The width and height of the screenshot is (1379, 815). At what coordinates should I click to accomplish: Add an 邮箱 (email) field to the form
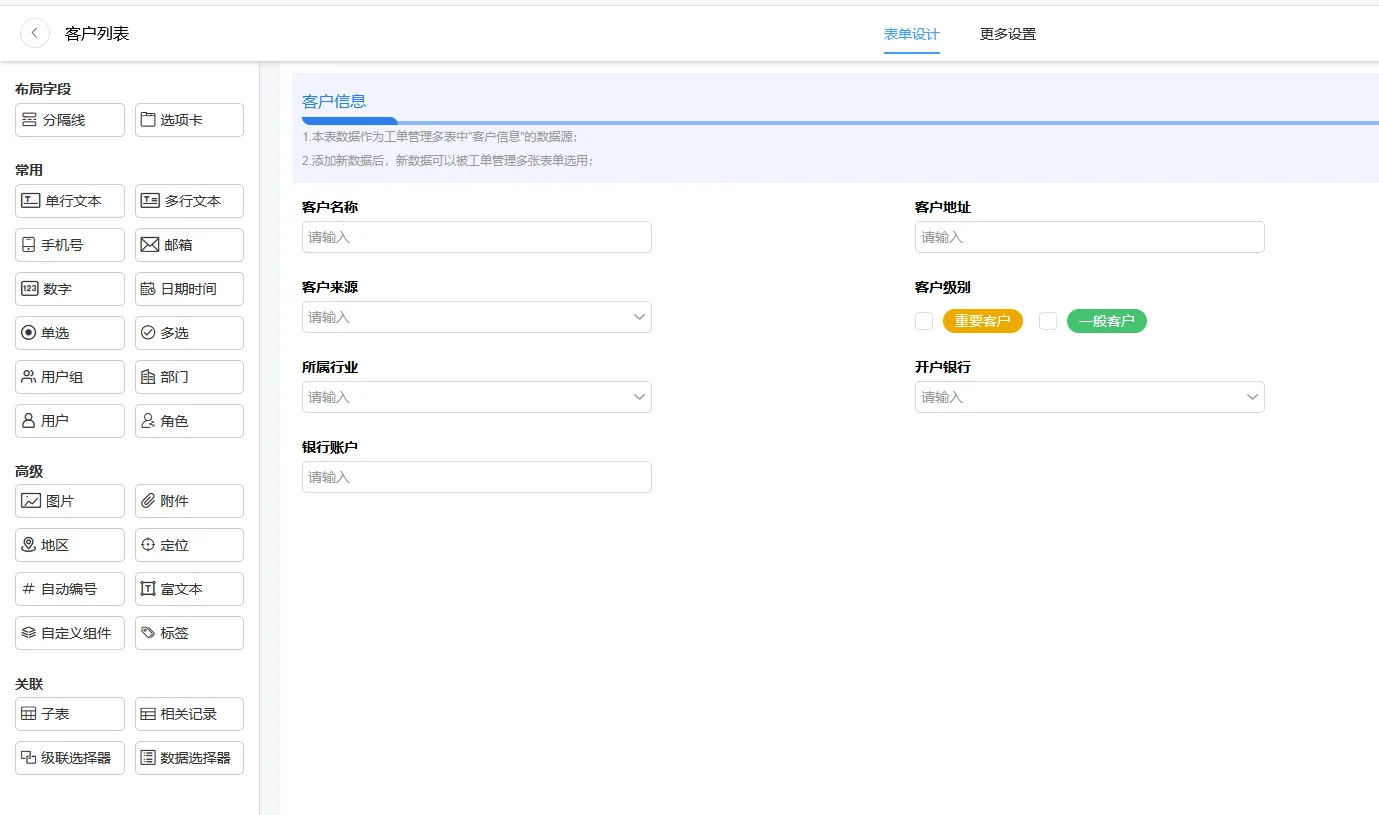click(x=188, y=244)
